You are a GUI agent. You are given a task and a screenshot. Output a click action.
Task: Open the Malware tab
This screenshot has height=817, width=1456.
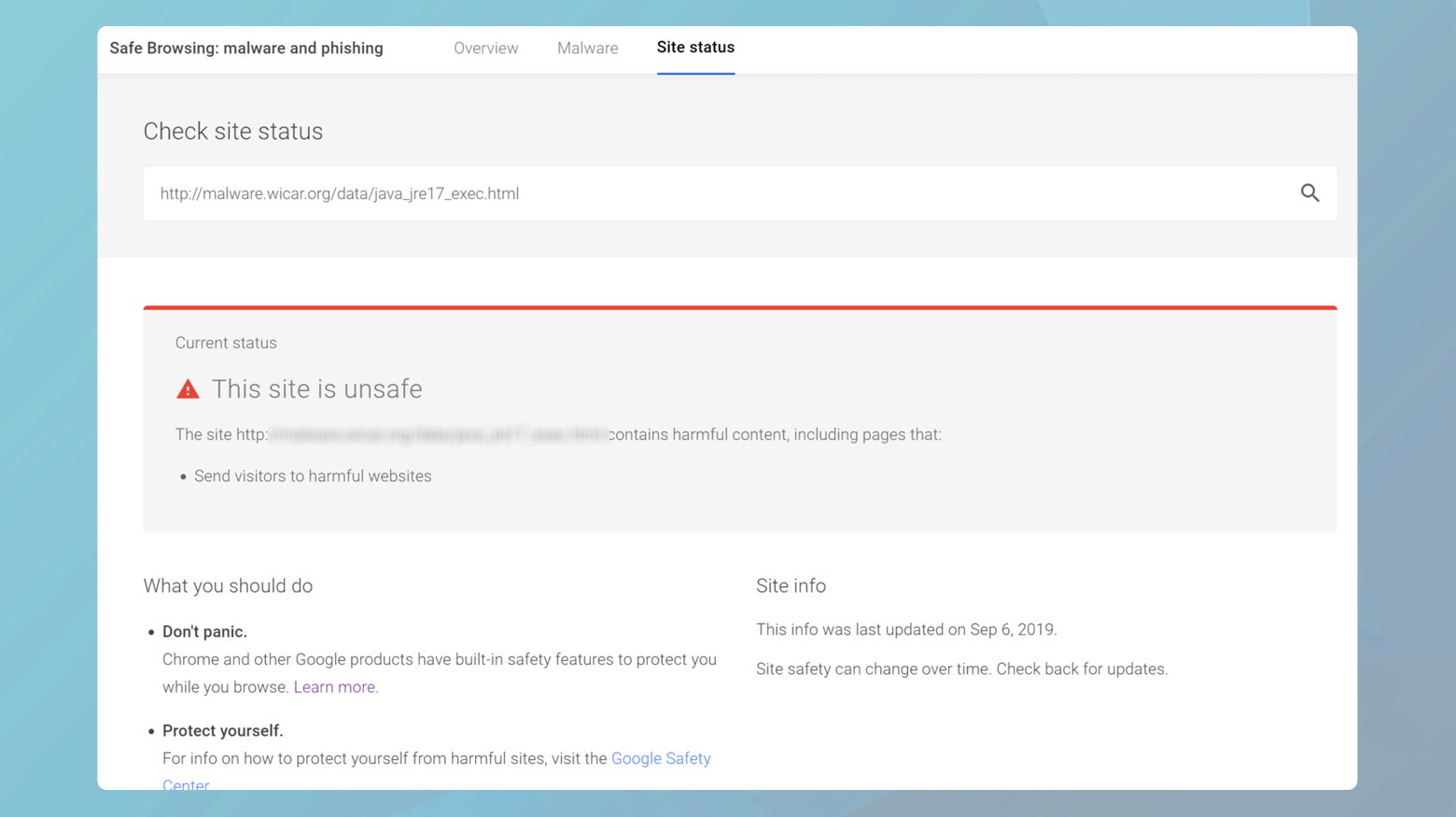pos(587,48)
